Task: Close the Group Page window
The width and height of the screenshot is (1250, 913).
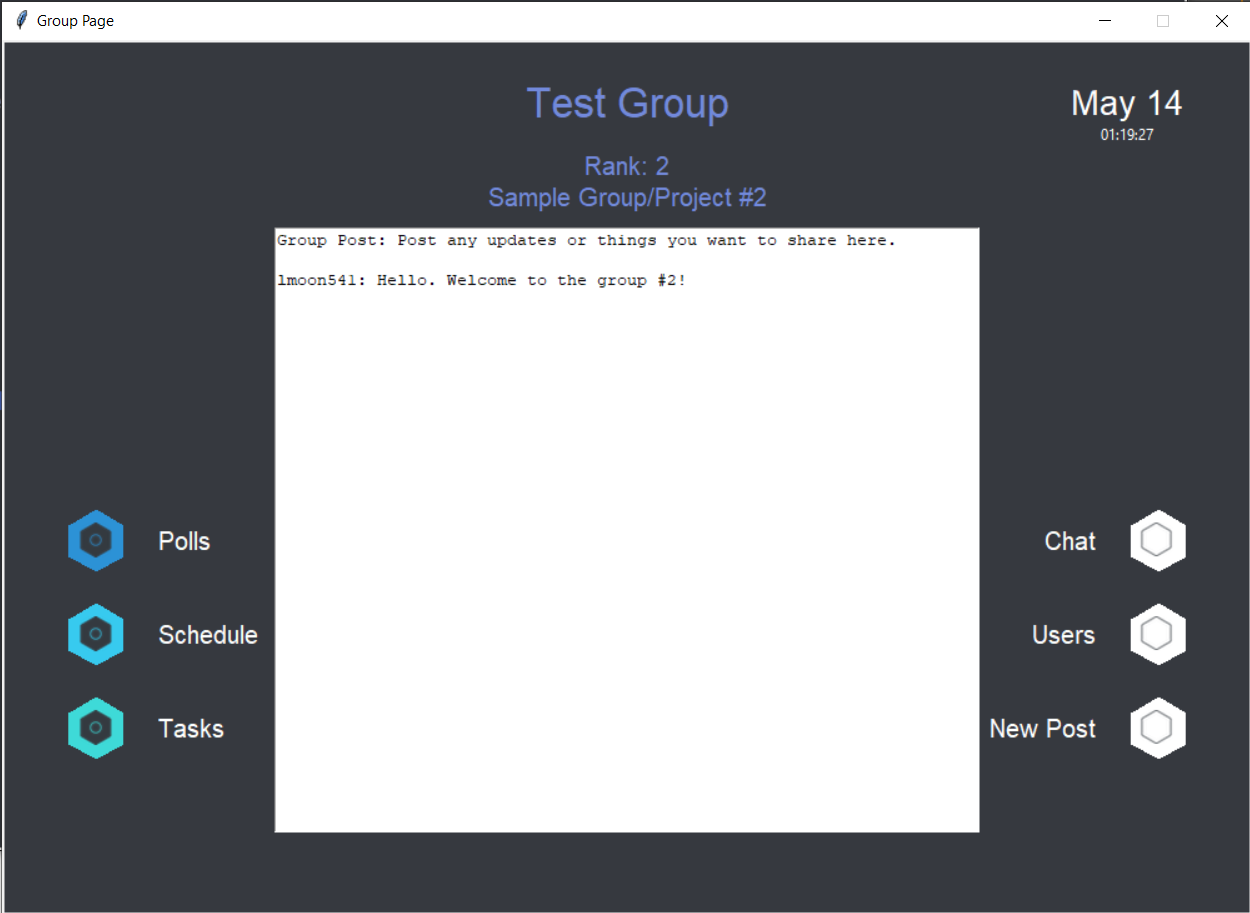Action: [1221, 21]
